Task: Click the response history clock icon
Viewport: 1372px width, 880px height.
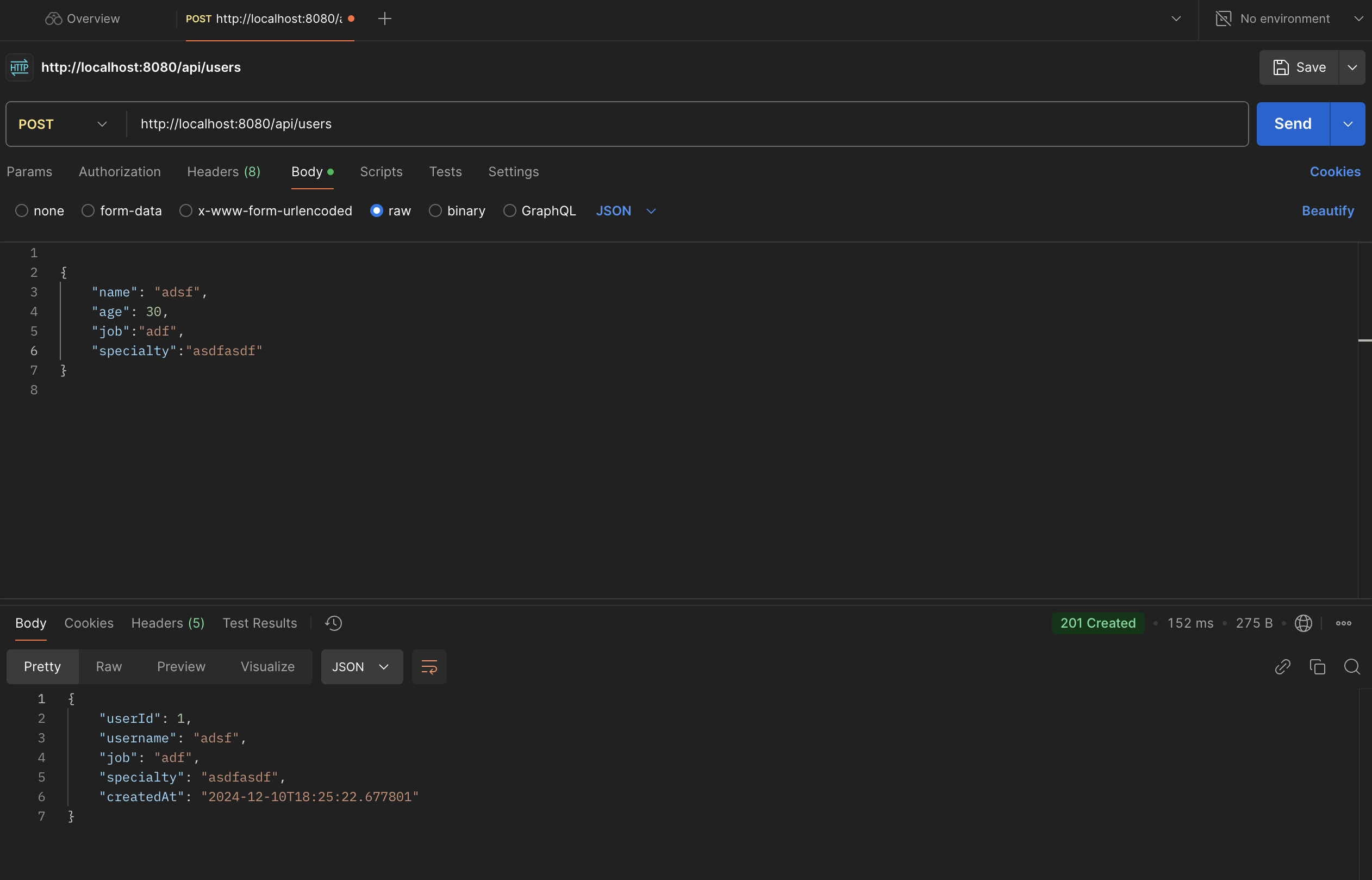Action: pyautogui.click(x=333, y=623)
